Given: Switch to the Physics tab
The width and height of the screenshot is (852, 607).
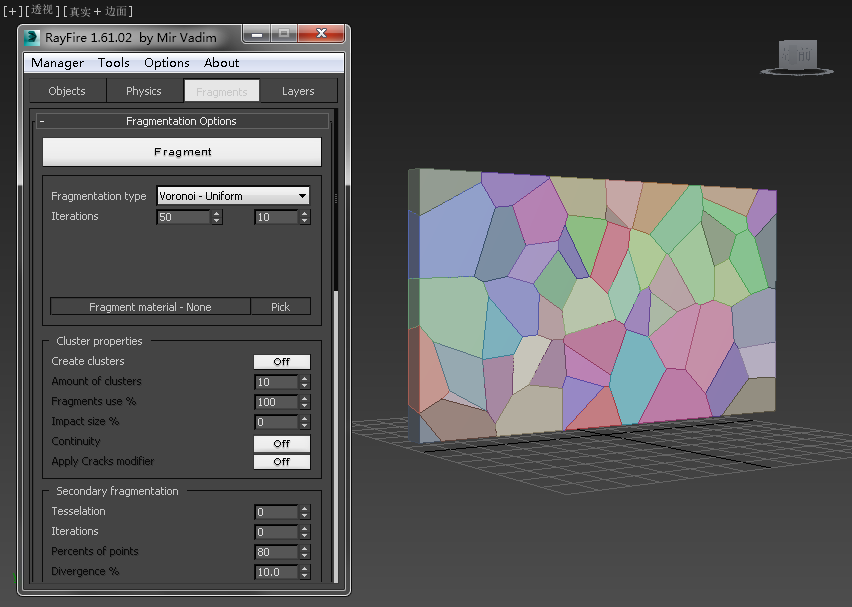Looking at the screenshot, I should click(x=143, y=91).
